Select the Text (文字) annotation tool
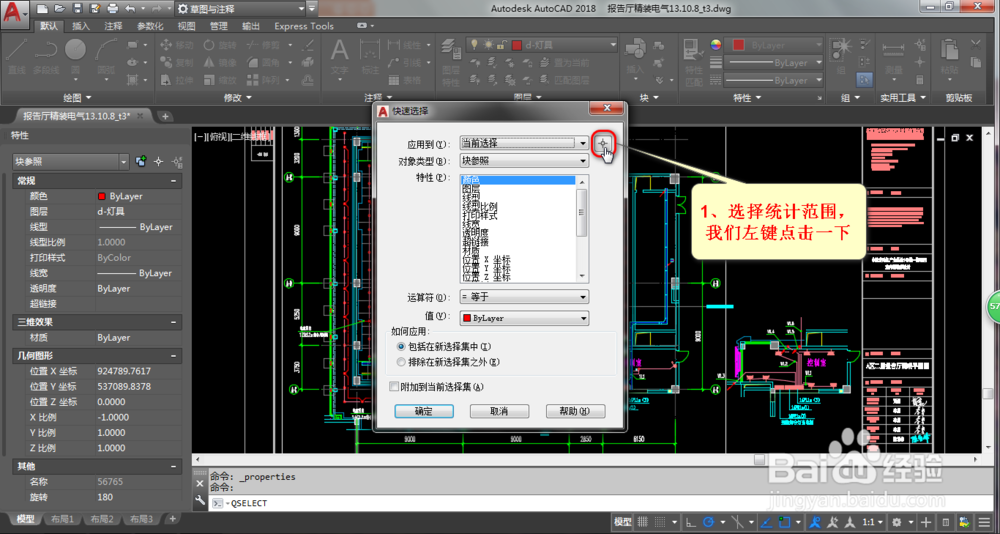Screen dimensions: 1000x534 [x=340, y=57]
